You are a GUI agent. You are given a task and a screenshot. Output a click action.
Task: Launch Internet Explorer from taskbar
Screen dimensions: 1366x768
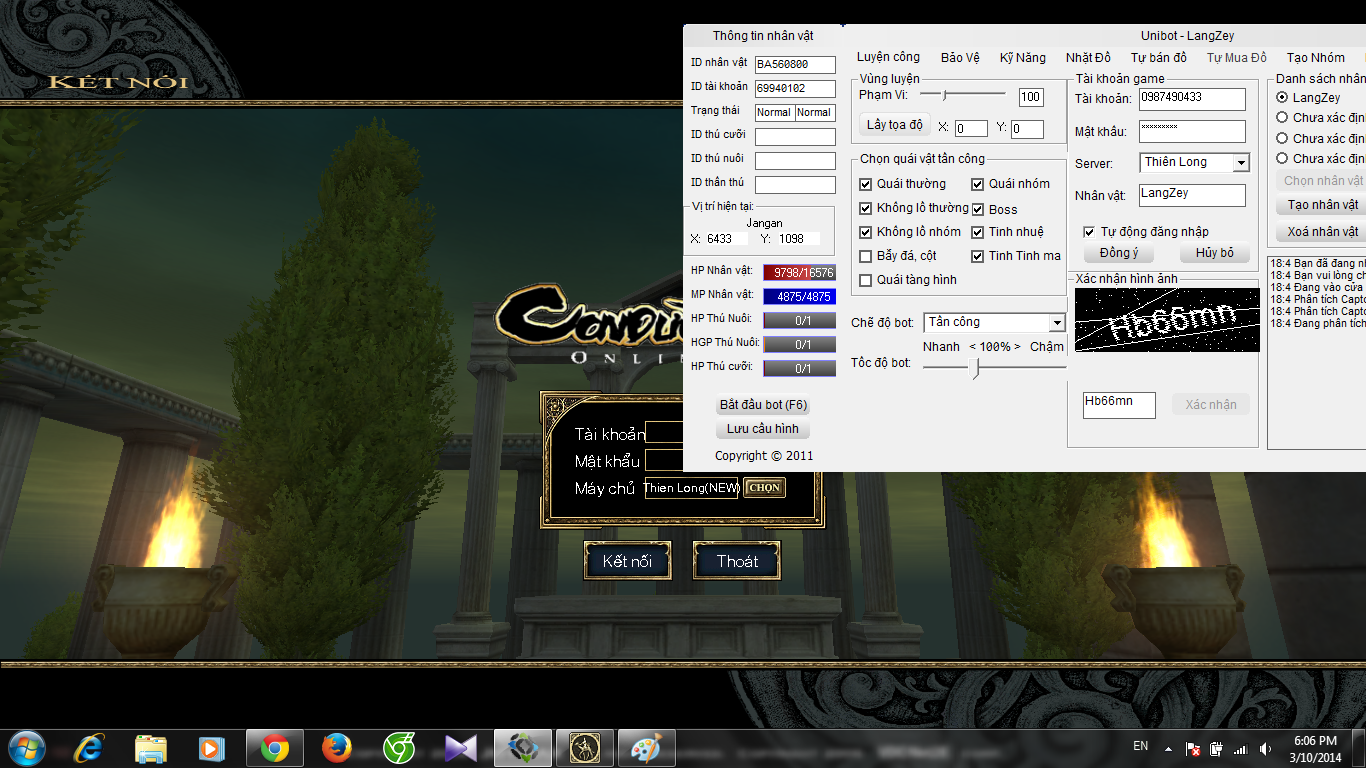[x=88, y=747]
